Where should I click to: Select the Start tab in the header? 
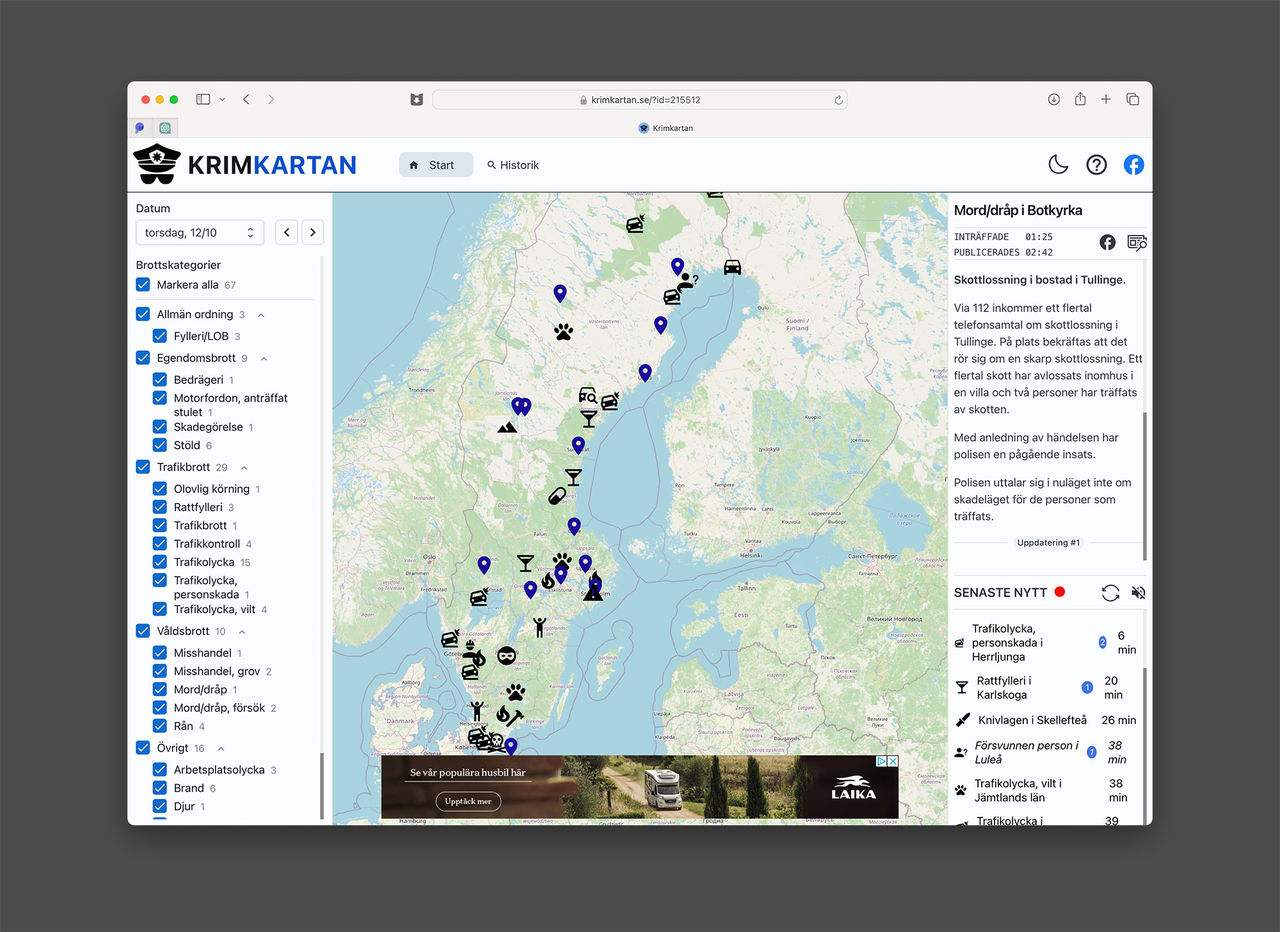(x=435, y=165)
